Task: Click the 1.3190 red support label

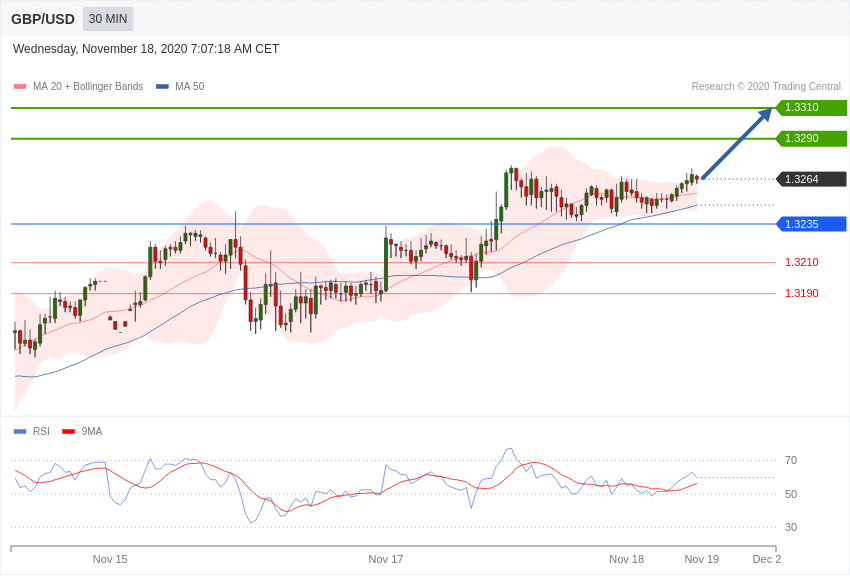Action: pyautogui.click(x=802, y=293)
